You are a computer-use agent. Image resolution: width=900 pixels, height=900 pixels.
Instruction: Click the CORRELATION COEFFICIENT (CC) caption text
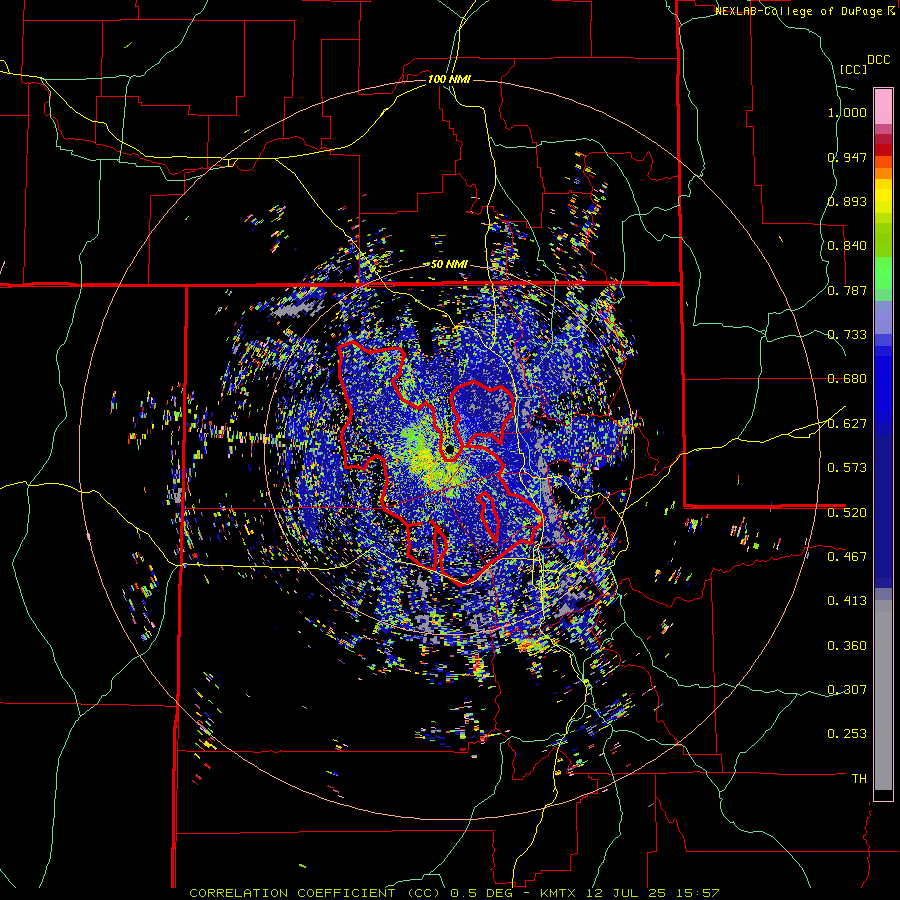click(315, 893)
